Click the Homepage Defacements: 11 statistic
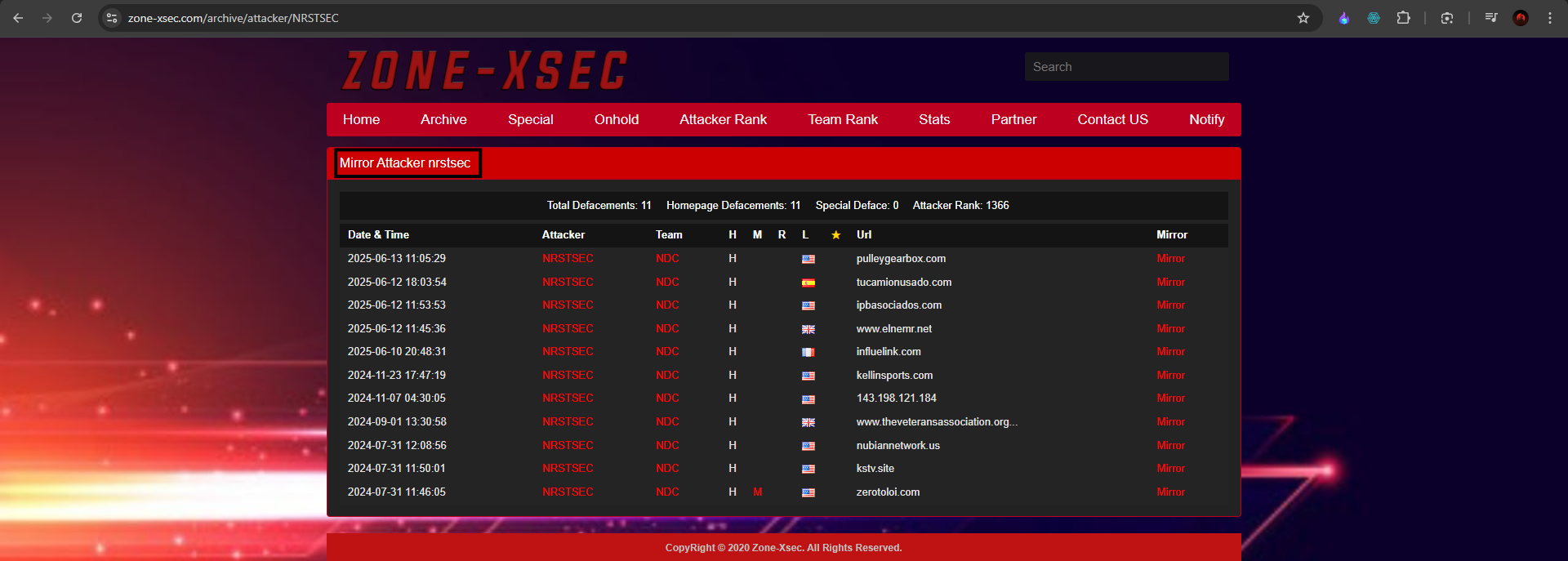This screenshot has width=1568, height=561. coord(733,205)
